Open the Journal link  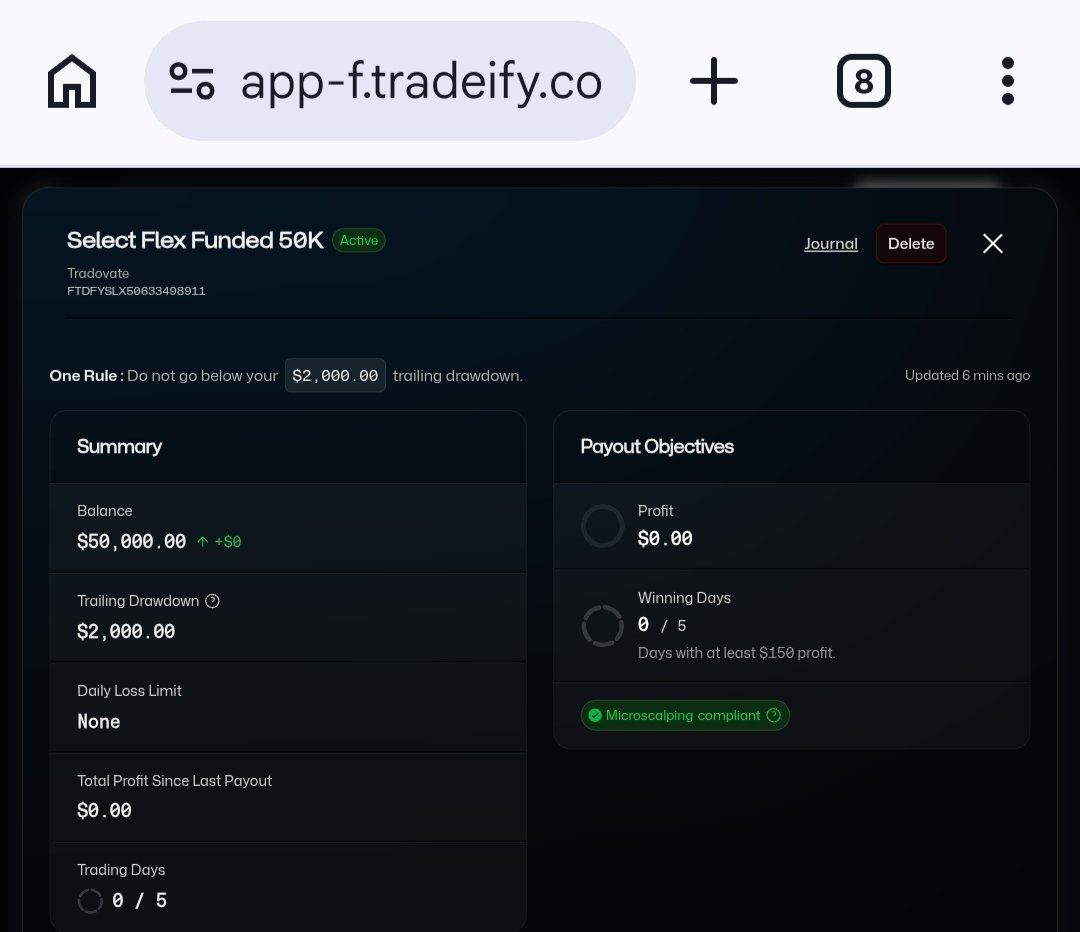click(x=831, y=244)
